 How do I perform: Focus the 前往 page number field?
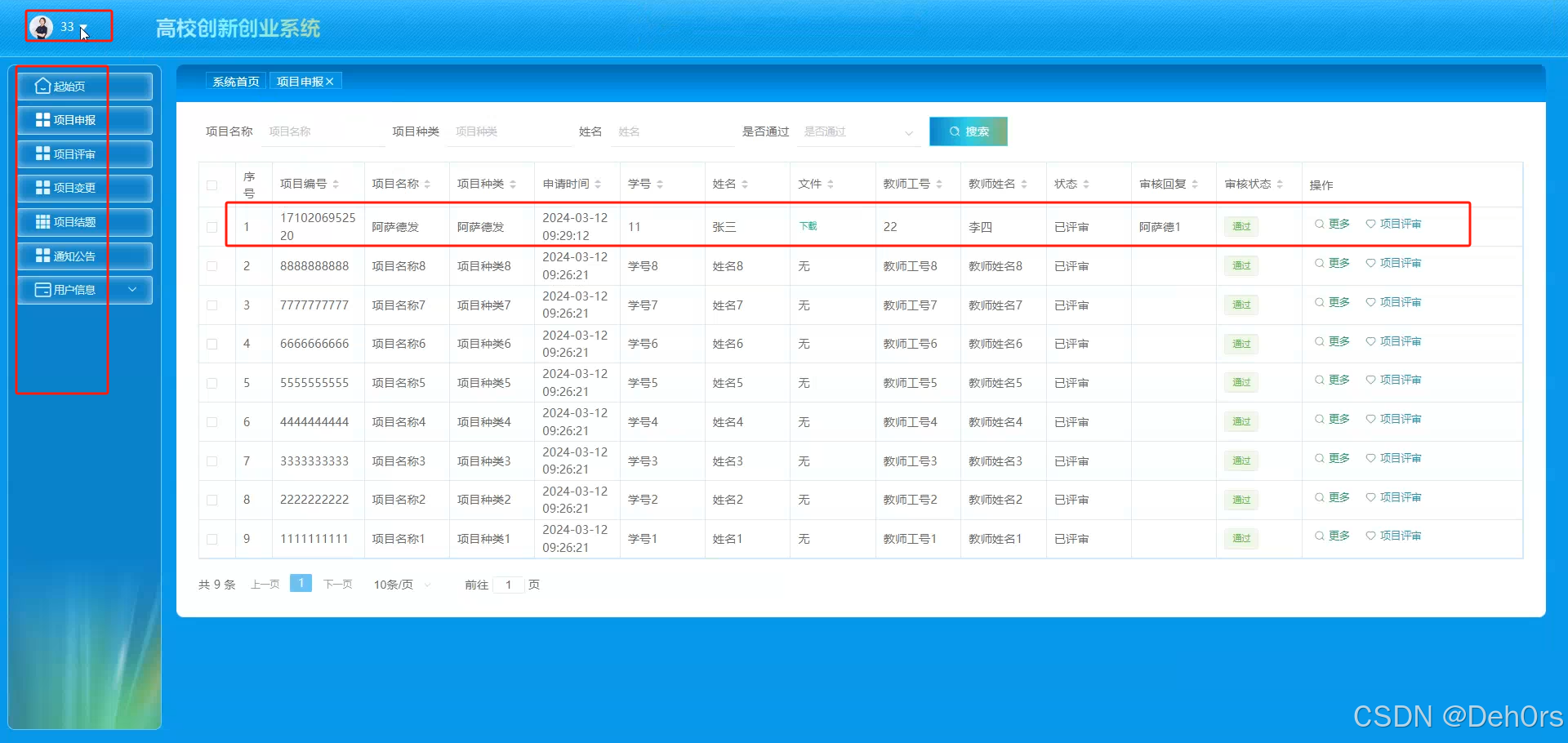(508, 585)
